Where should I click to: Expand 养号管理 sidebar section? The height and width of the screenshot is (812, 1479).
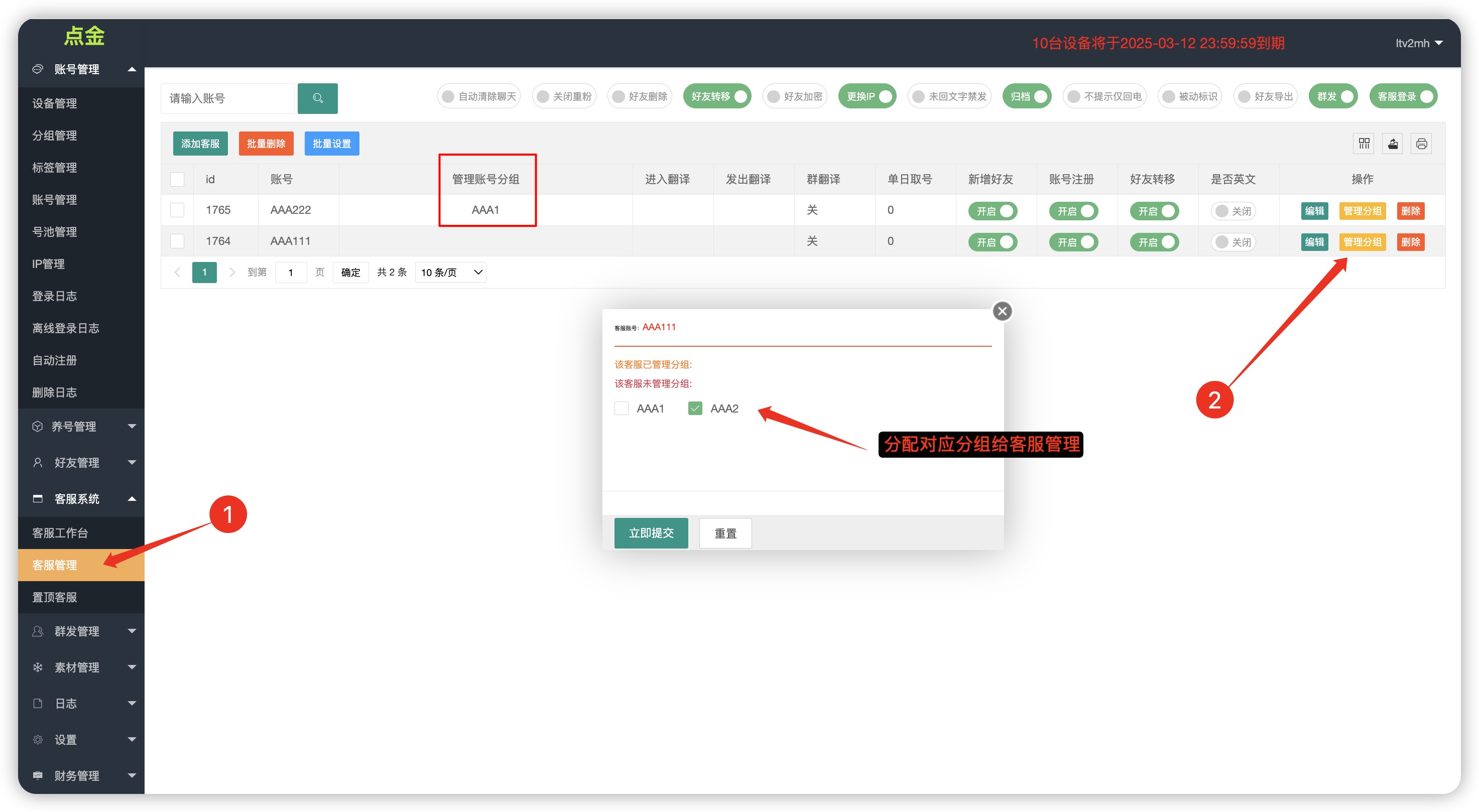[81, 427]
